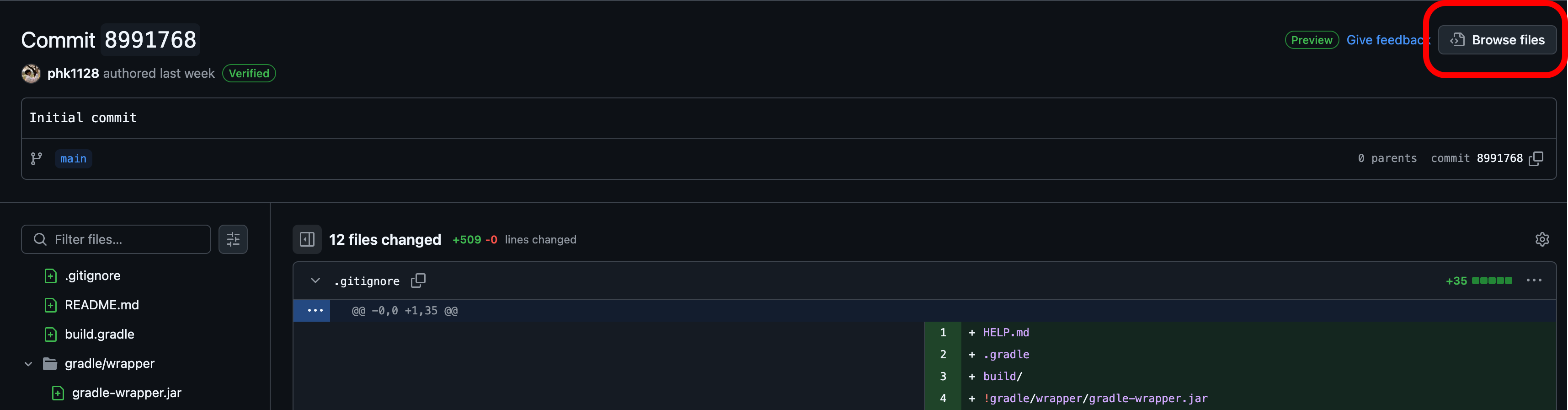The height and width of the screenshot is (410, 1568).
Task: Collapse the .gitignore diff section
Action: 315,281
